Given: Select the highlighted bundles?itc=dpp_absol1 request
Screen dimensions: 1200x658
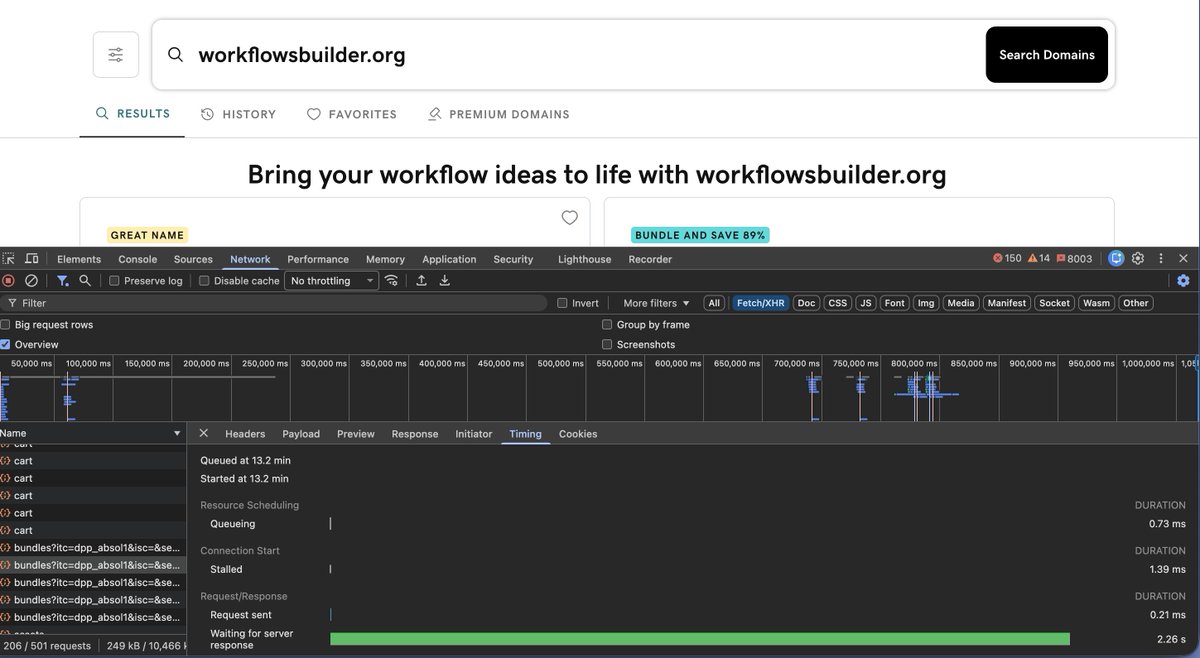Looking at the screenshot, I should coord(92,565).
